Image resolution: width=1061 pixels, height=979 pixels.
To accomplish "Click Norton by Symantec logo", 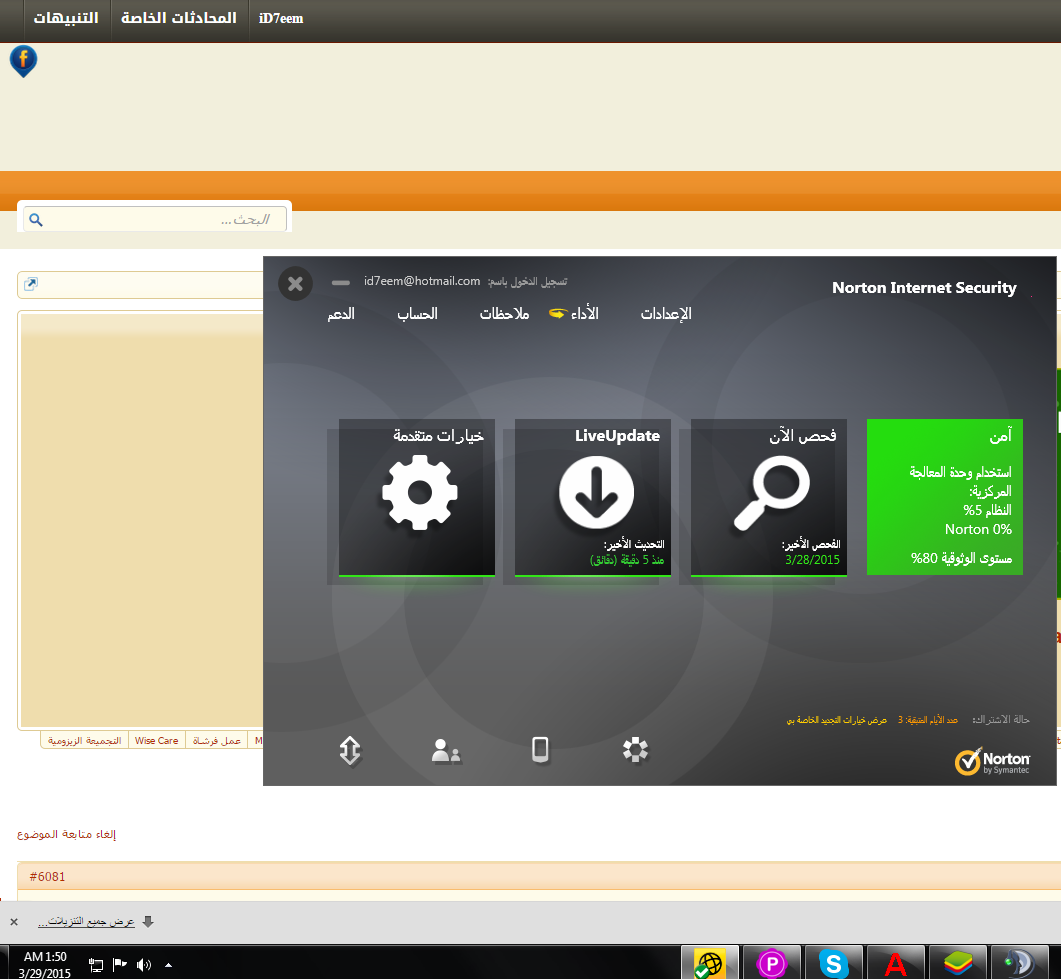I will [x=992, y=762].
